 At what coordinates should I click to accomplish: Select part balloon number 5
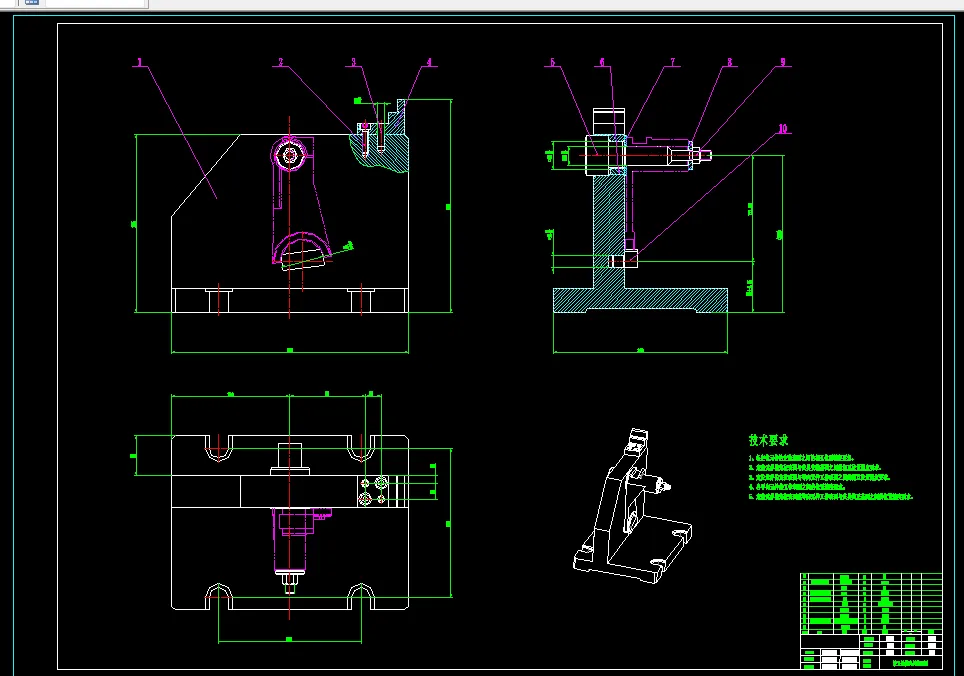pyautogui.click(x=552, y=62)
